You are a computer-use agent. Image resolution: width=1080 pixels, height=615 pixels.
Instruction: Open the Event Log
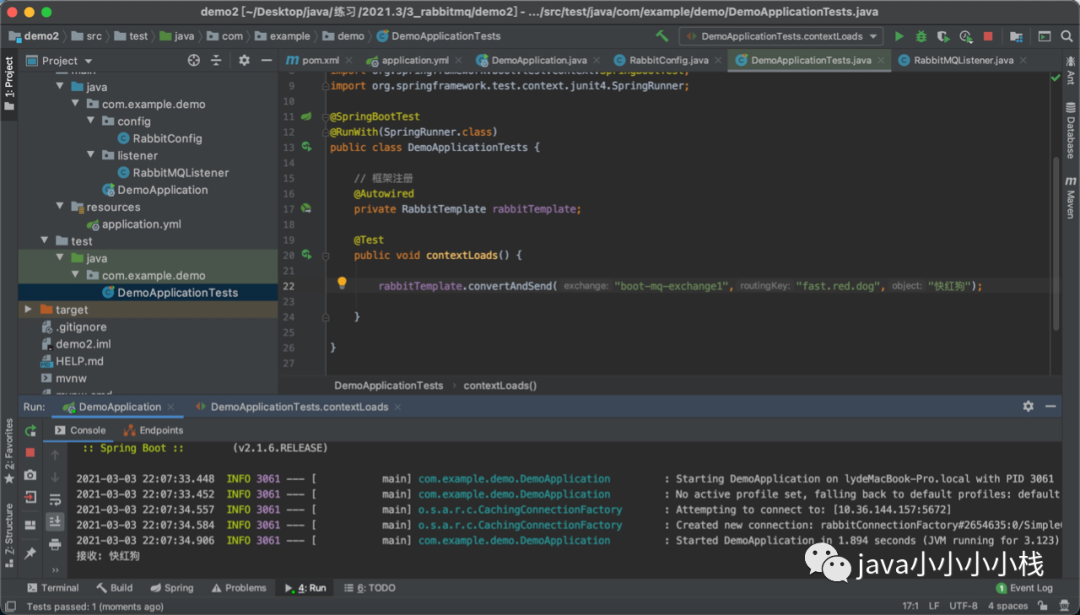pyautogui.click(x=1024, y=587)
